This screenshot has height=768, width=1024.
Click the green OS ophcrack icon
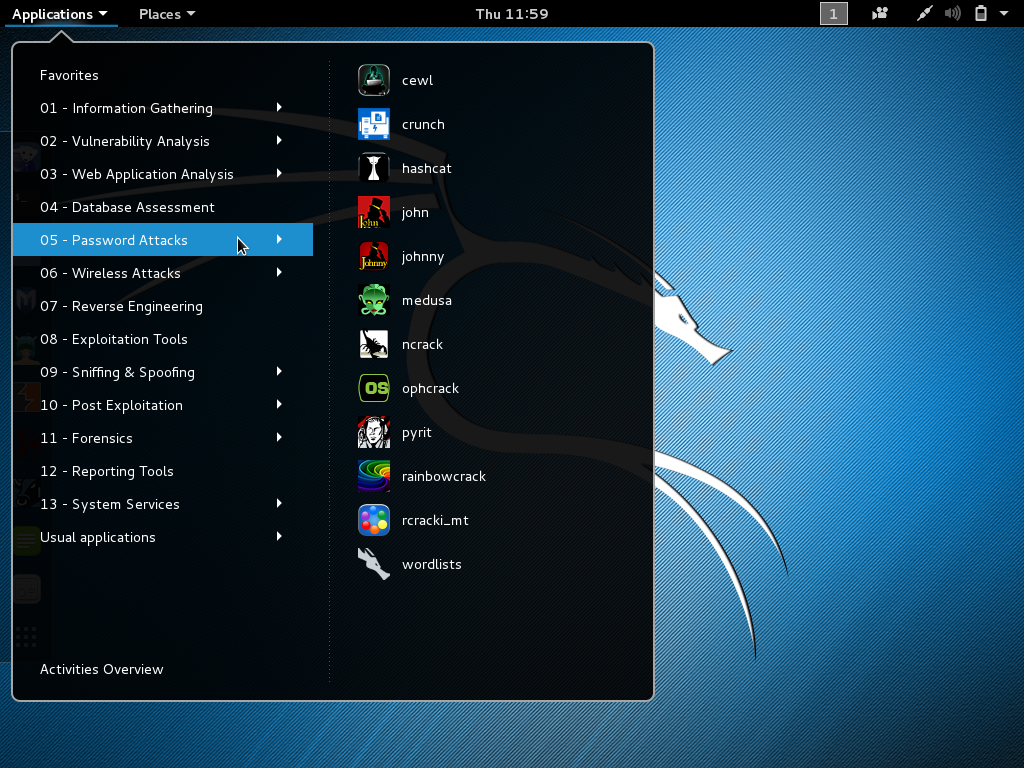click(374, 388)
